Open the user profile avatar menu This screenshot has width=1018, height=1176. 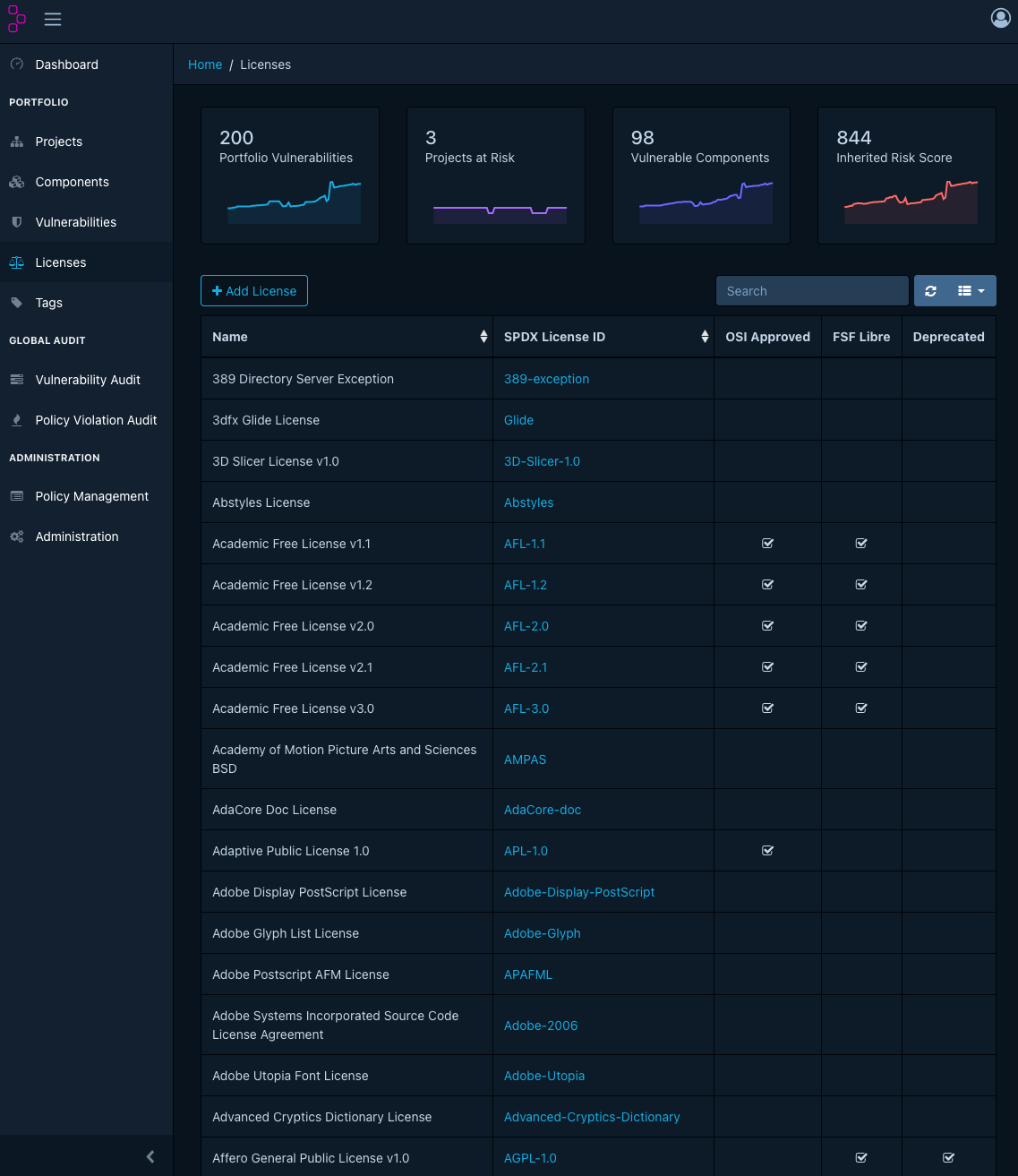[1001, 18]
